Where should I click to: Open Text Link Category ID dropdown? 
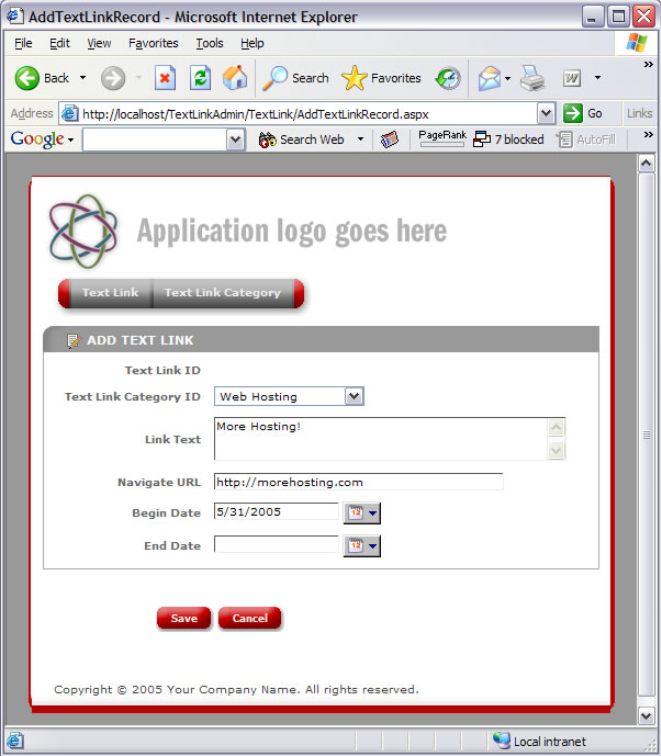(354, 396)
